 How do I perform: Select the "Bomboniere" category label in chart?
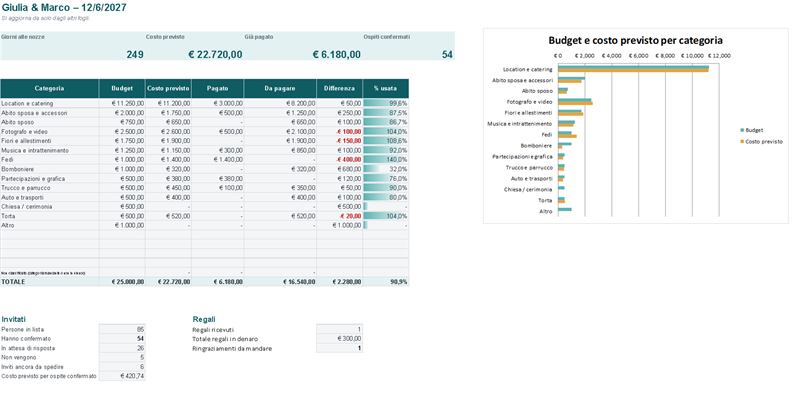coord(536,145)
